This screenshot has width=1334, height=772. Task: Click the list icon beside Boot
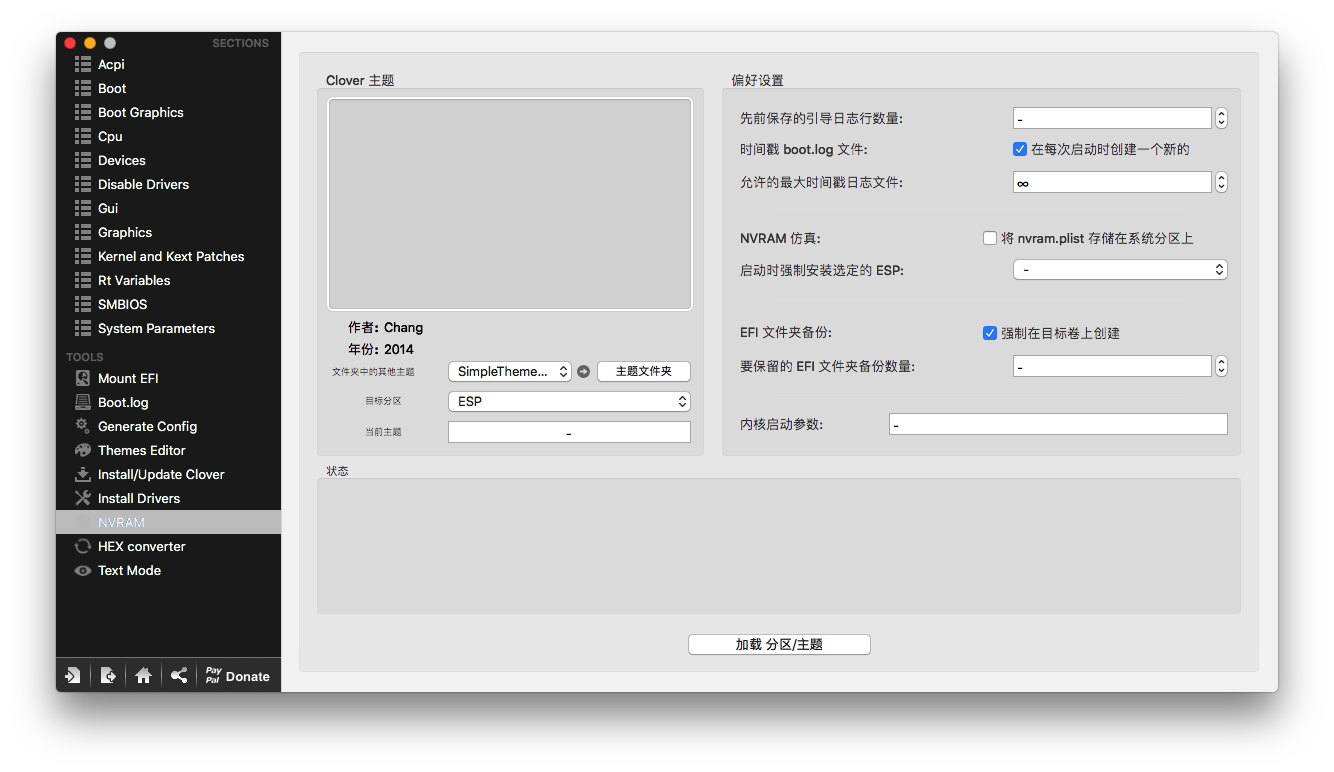83,88
